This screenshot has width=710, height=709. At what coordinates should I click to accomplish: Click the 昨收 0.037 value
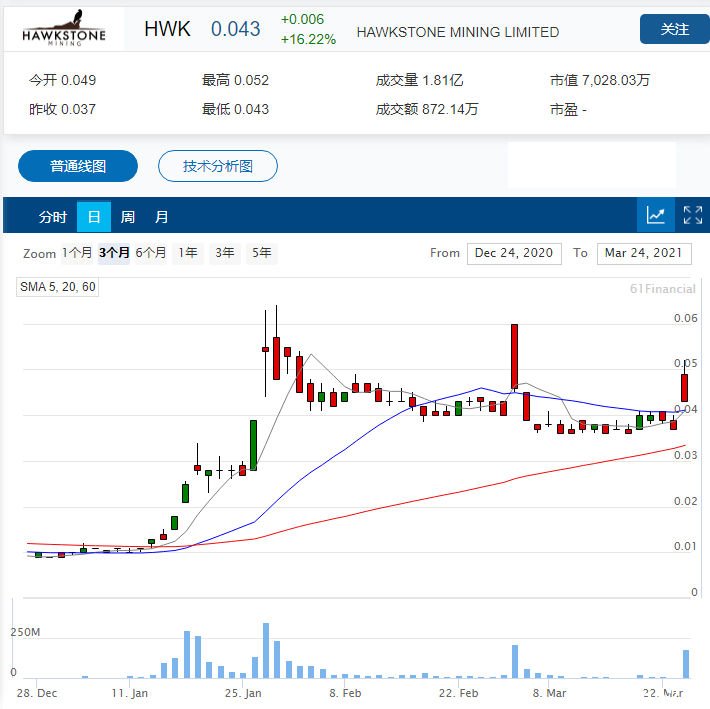62,109
